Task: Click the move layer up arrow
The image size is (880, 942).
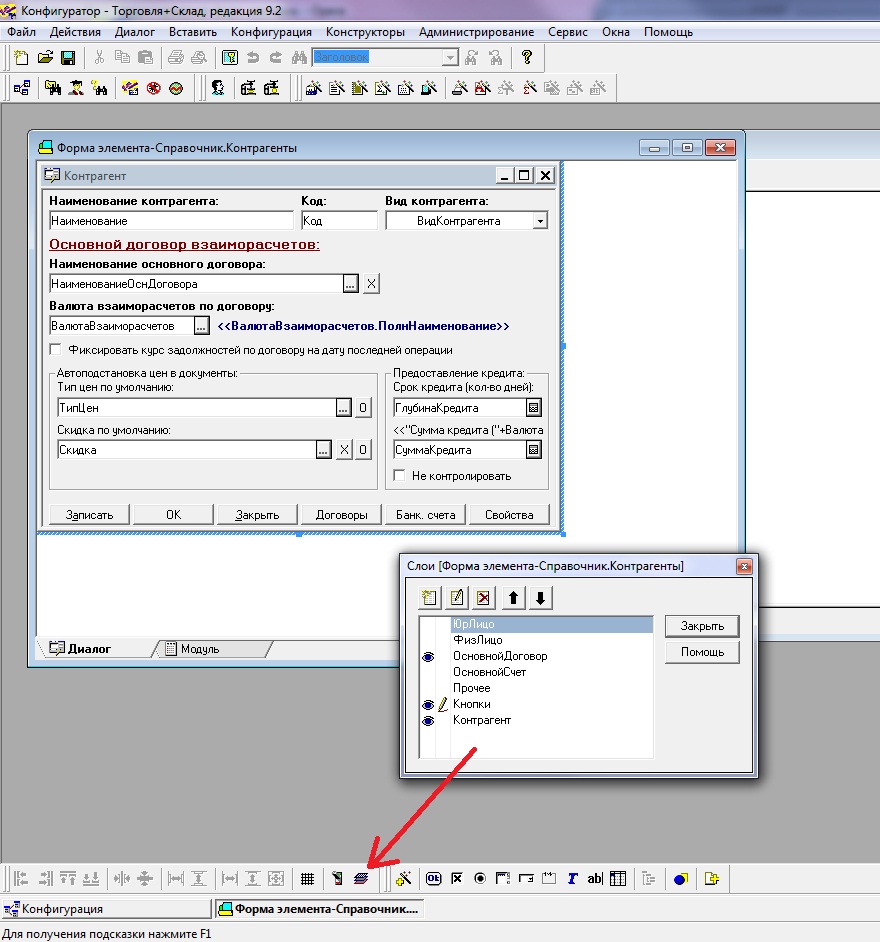Action: pos(513,598)
